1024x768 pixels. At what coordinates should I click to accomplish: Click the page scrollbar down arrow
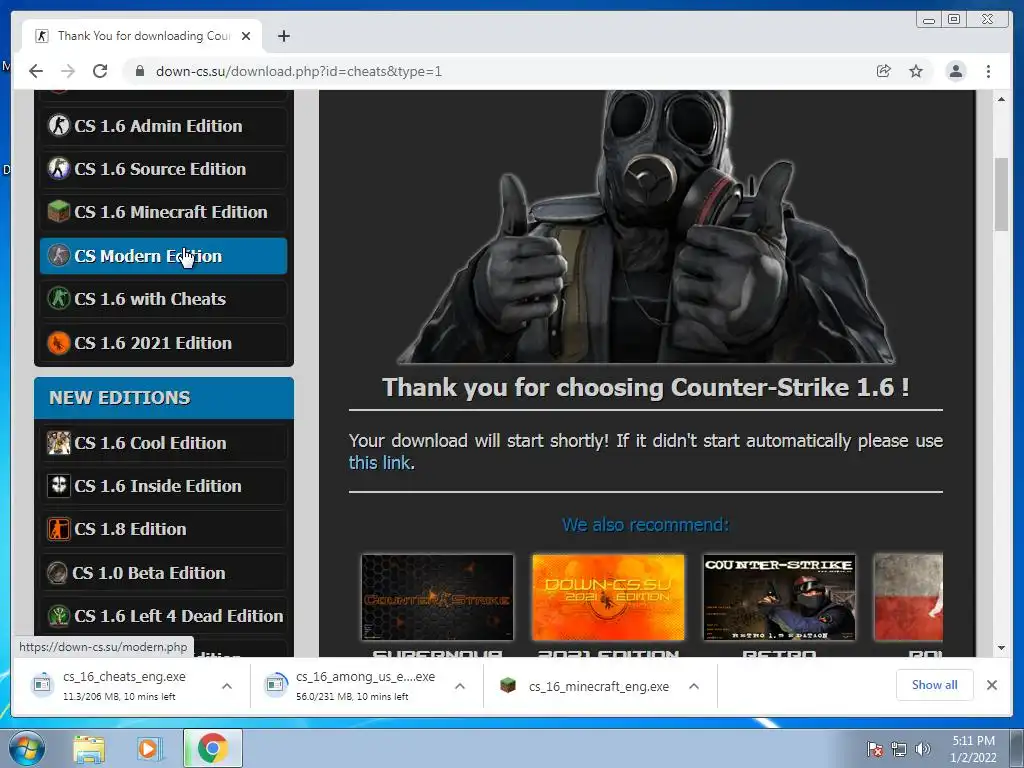pyautogui.click(x=1001, y=648)
